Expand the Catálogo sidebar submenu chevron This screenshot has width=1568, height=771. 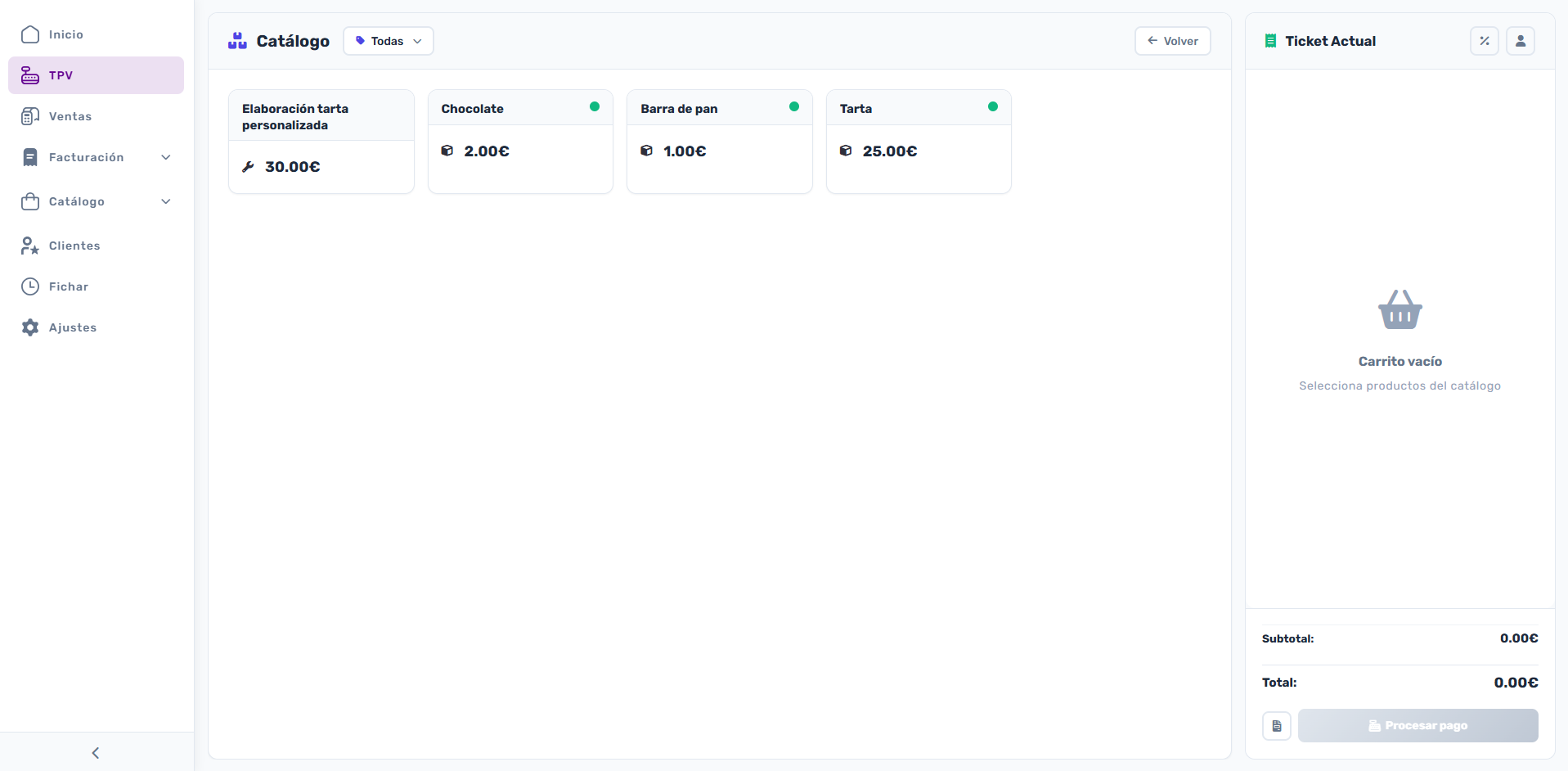coord(166,201)
